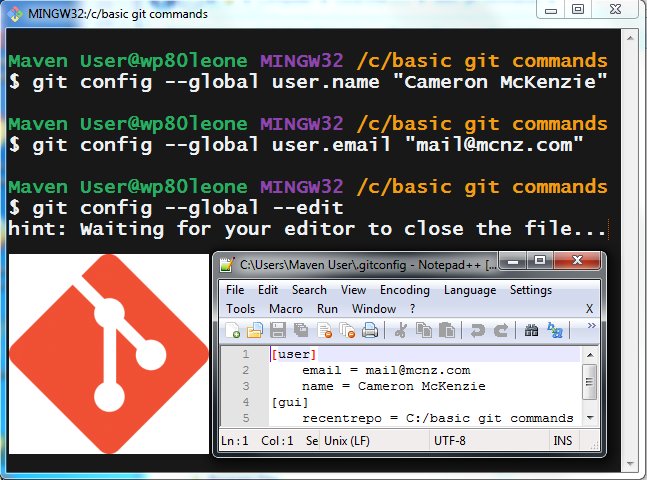Screen dimensions: 647x480
Task: Click the recentrepo = C:/basic git commands line
Action: click(x=438, y=418)
